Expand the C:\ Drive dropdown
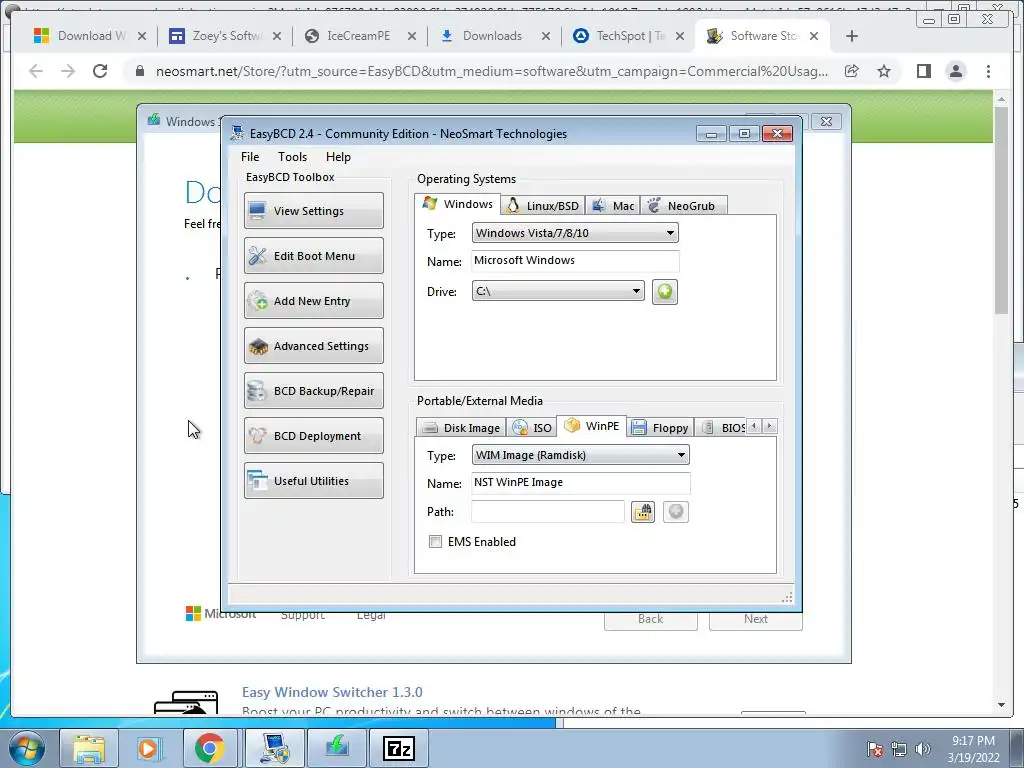The width and height of the screenshot is (1024, 768). tap(558, 291)
